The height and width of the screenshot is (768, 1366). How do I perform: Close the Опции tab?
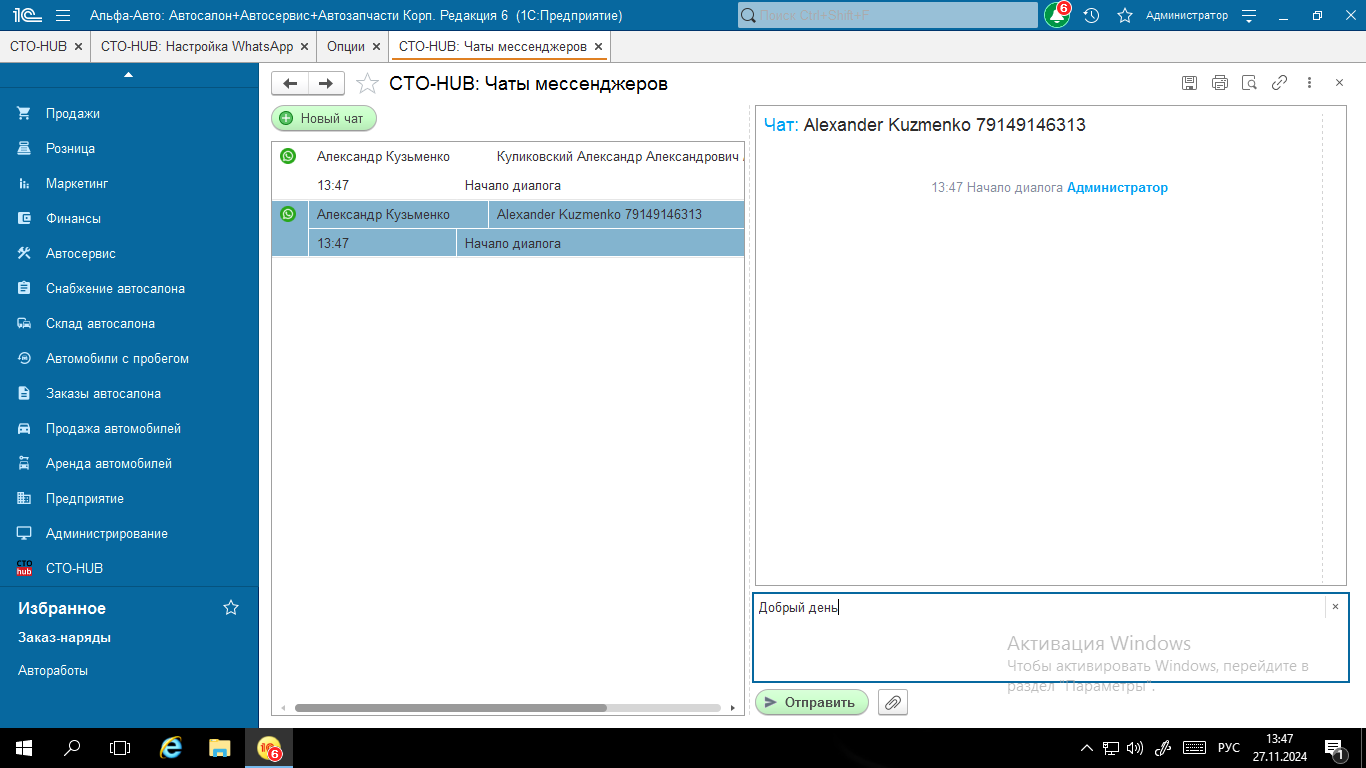(376, 46)
